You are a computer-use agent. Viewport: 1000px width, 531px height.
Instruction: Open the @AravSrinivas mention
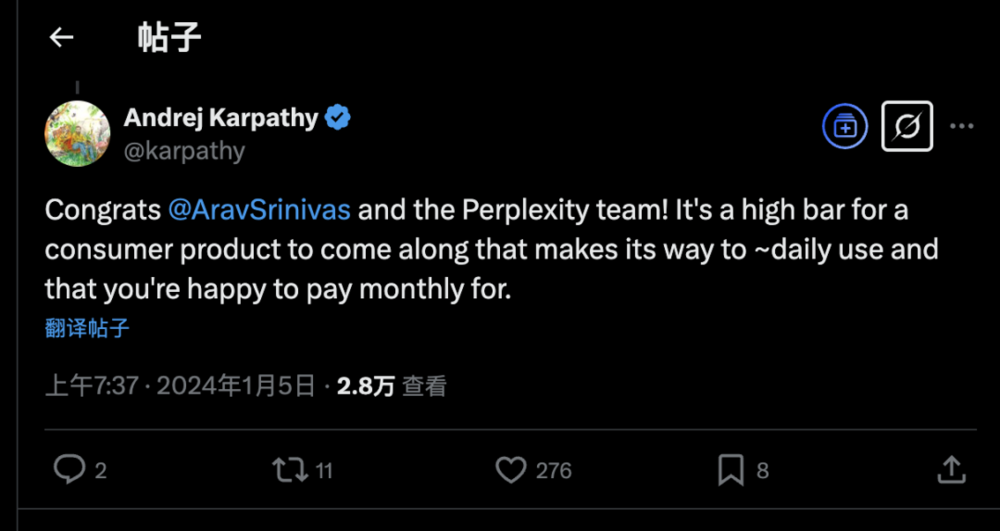coord(259,211)
